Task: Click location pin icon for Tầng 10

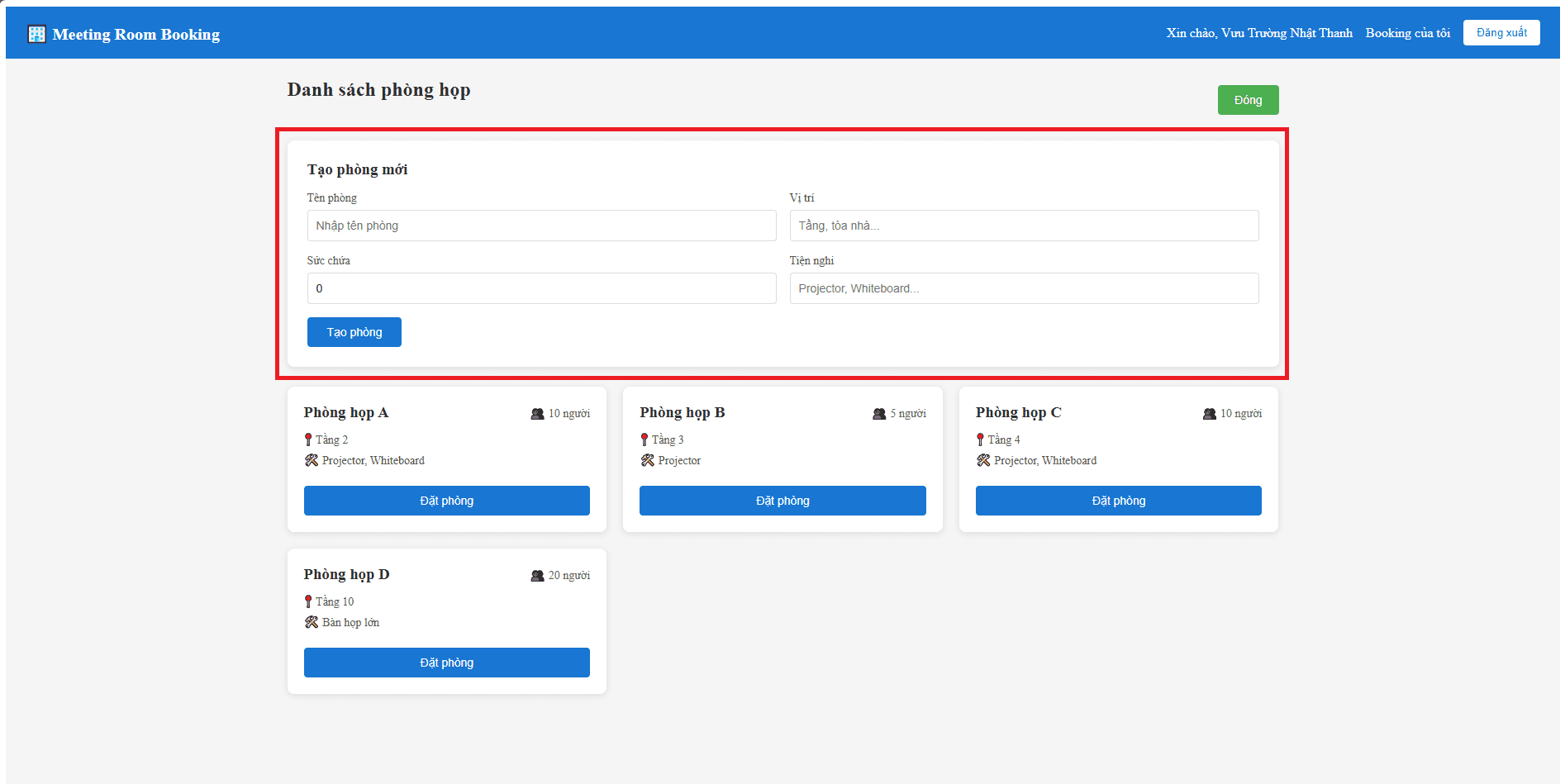Action: click(x=308, y=601)
